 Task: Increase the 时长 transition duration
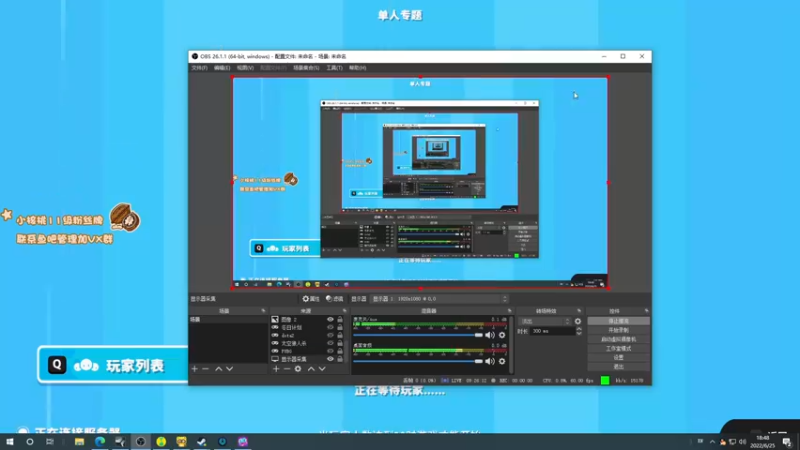(579, 329)
